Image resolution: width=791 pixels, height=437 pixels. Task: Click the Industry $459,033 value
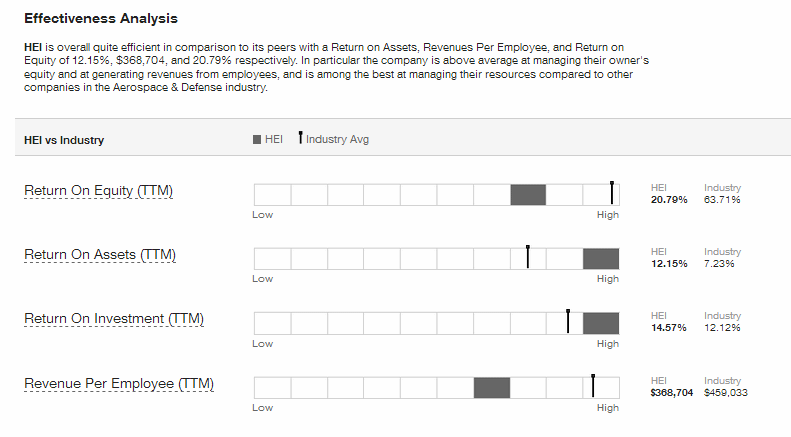(x=726, y=393)
